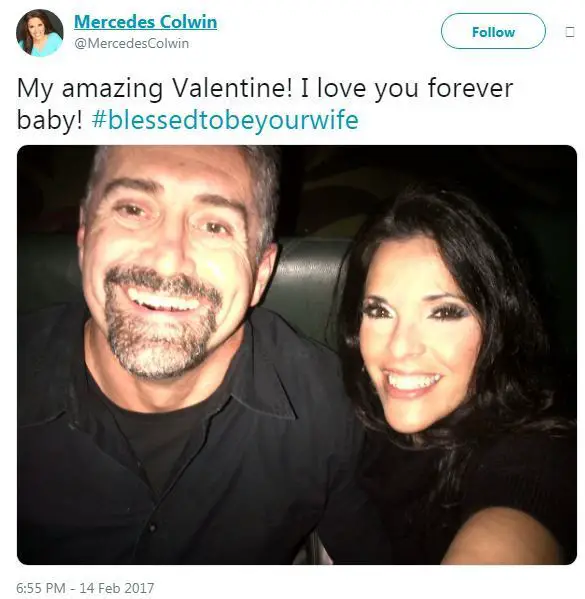
Task: Open Mercedes Colwin's round profile avatar
Action: (x=39, y=33)
